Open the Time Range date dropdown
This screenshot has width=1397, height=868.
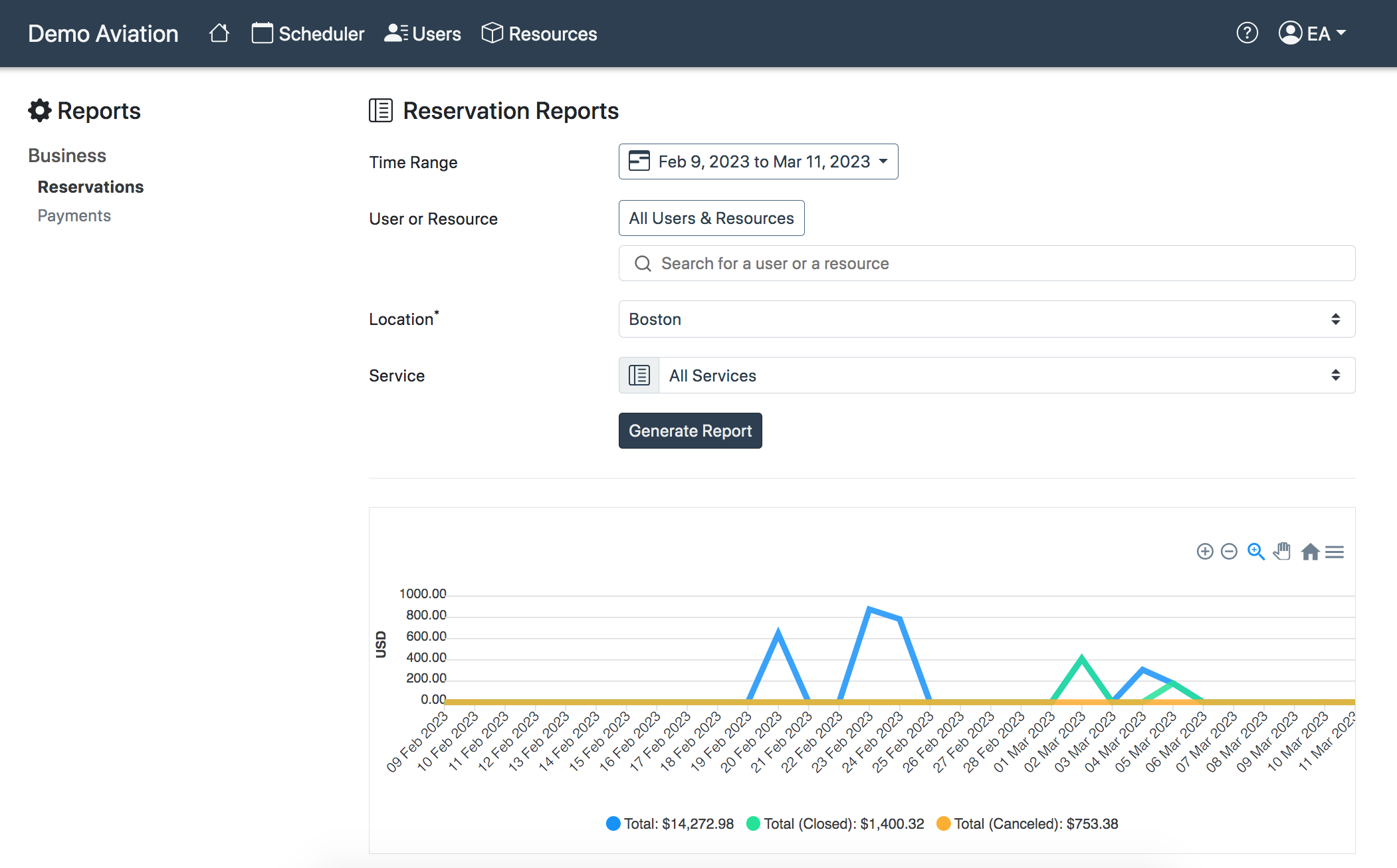click(x=758, y=162)
